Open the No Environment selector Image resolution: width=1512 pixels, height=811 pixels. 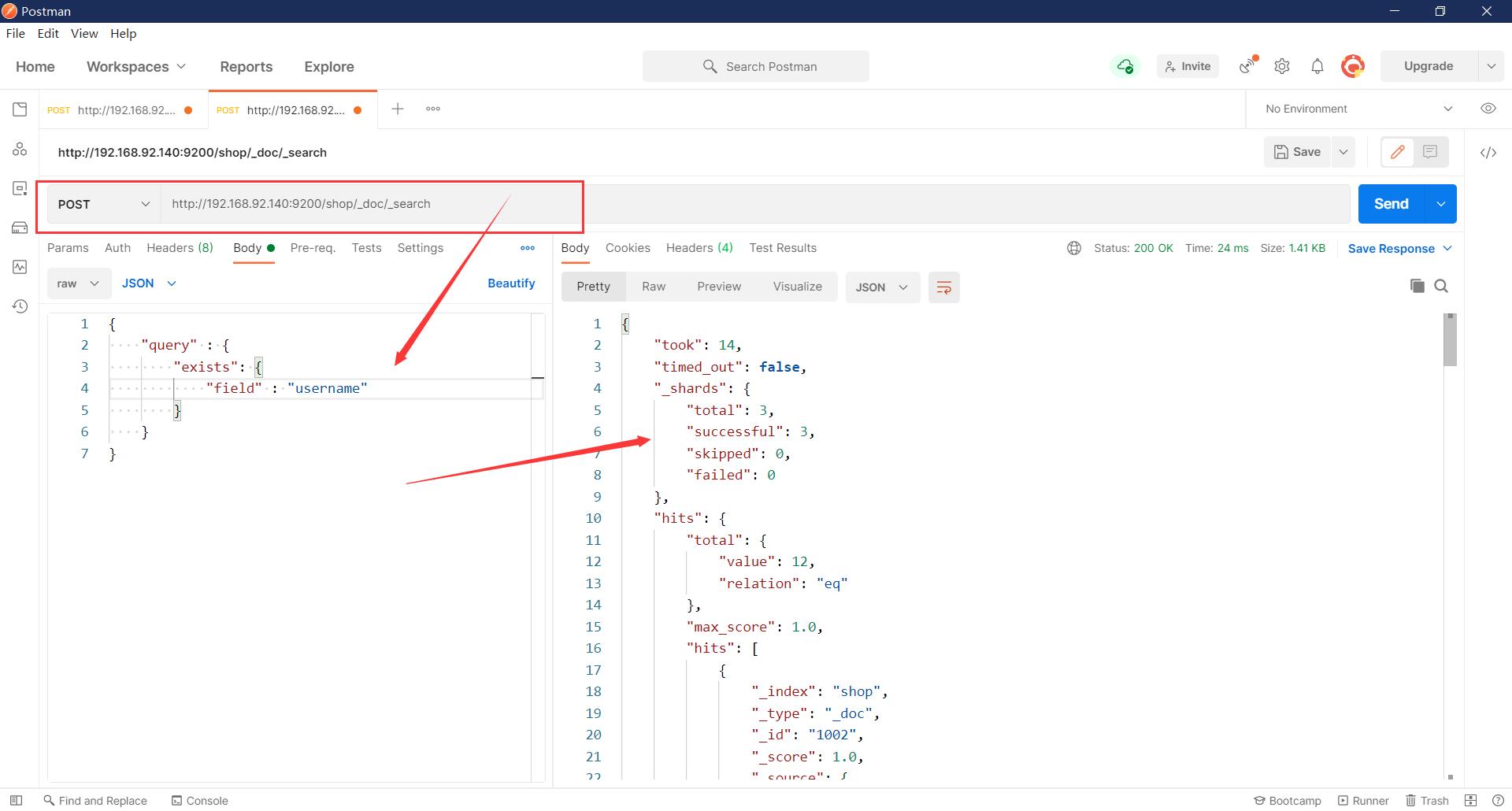[x=1359, y=109]
